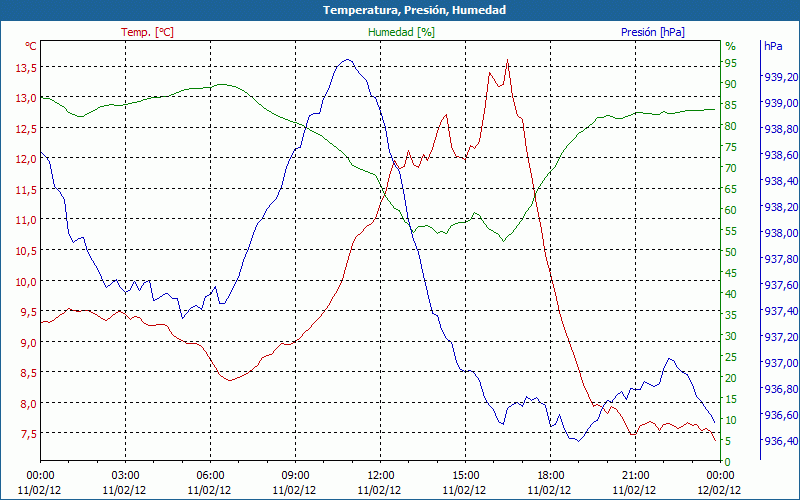Click the "7,5" temperature axis value
Viewport: 800px width, 500px height.
[x=28, y=434]
